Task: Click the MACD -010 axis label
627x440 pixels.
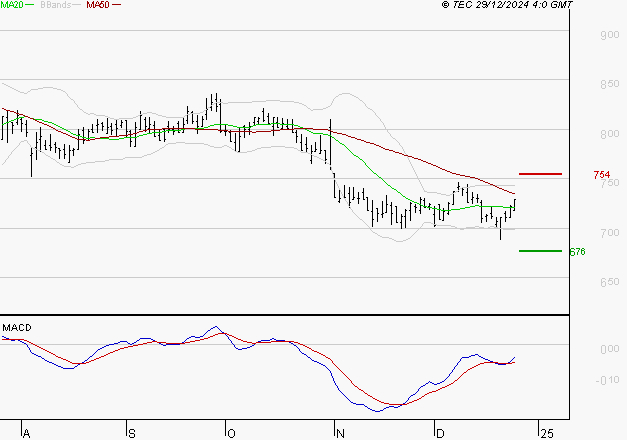Action: pyautogui.click(x=607, y=380)
